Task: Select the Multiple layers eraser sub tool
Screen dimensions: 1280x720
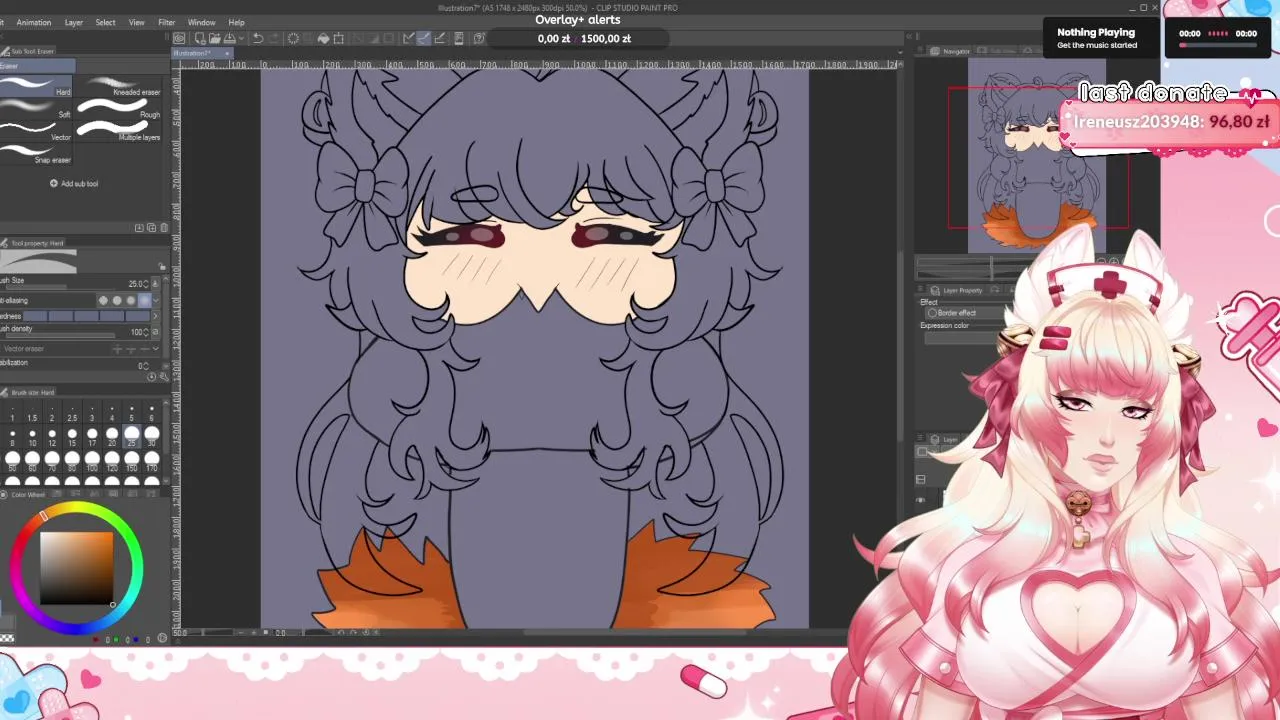Action: tap(119, 131)
